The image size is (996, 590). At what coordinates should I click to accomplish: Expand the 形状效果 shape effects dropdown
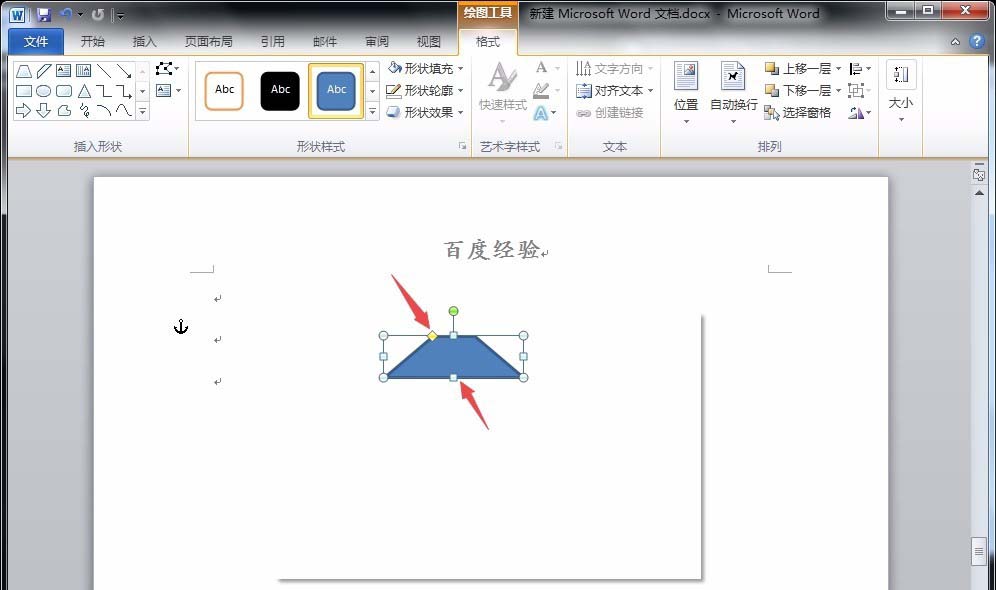[461, 112]
